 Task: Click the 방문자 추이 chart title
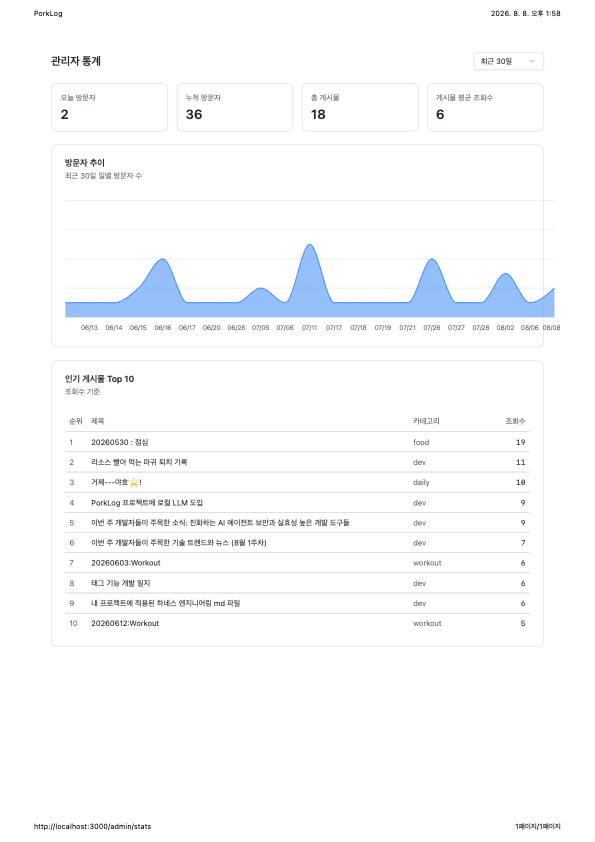point(85,163)
